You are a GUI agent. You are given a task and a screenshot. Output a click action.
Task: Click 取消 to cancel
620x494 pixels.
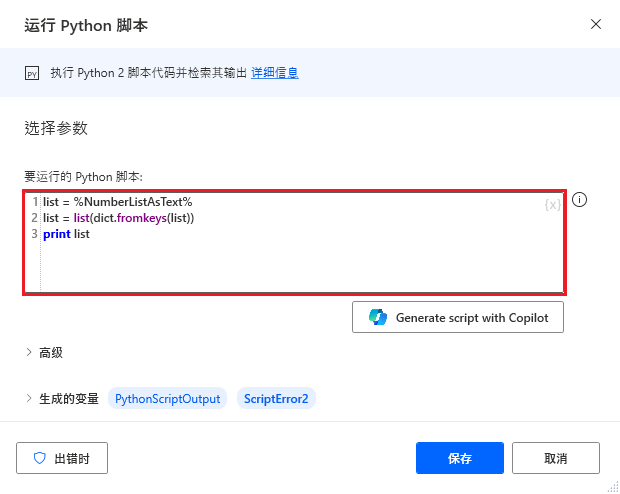pyautogui.click(x=556, y=458)
